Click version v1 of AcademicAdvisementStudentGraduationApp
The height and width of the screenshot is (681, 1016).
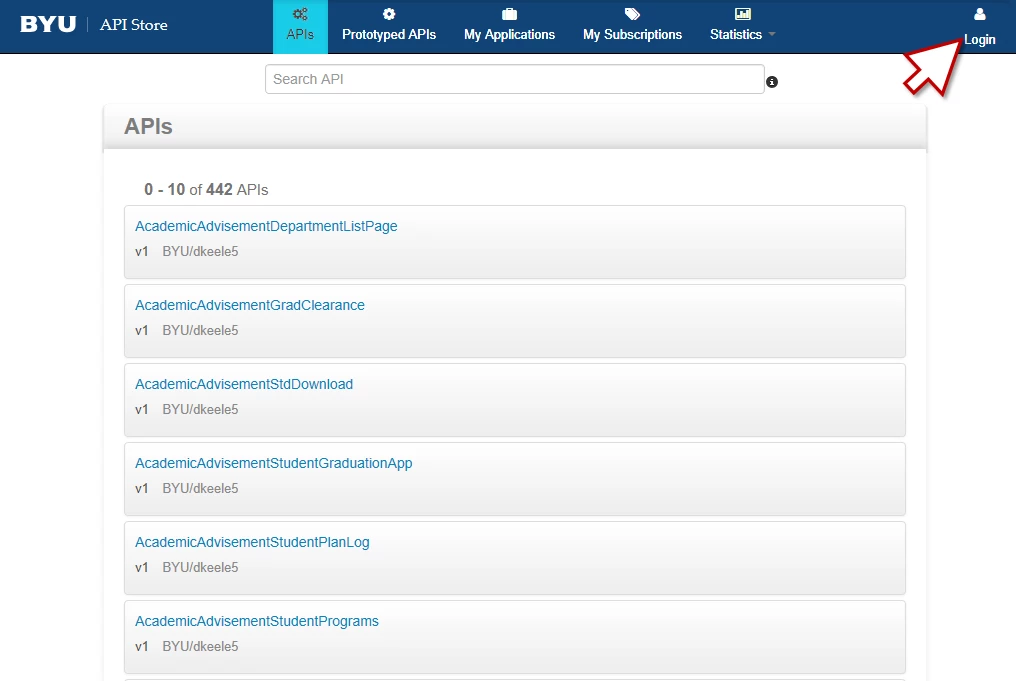[x=142, y=489]
